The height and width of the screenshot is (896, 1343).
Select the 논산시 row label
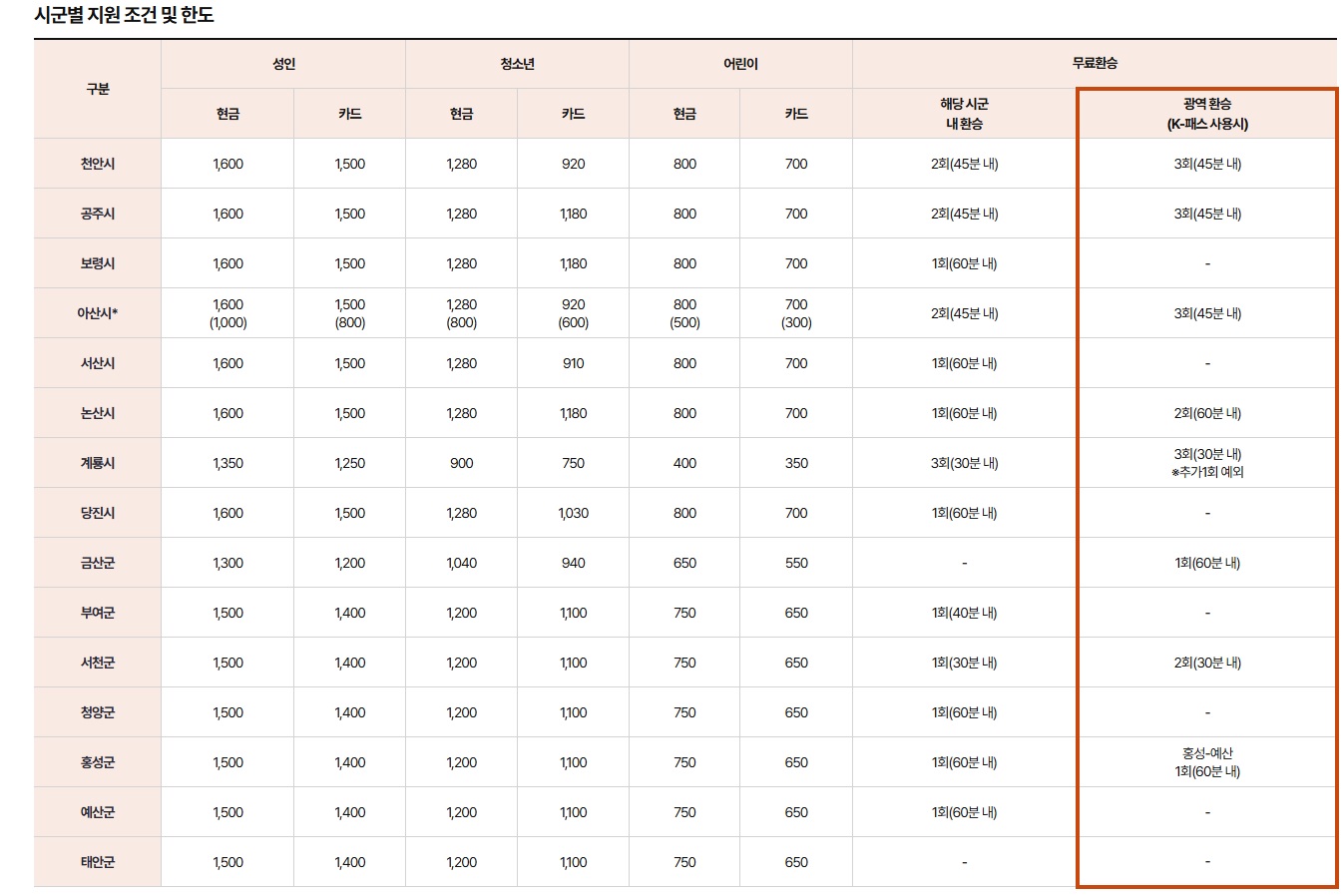[x=98, y=413]
